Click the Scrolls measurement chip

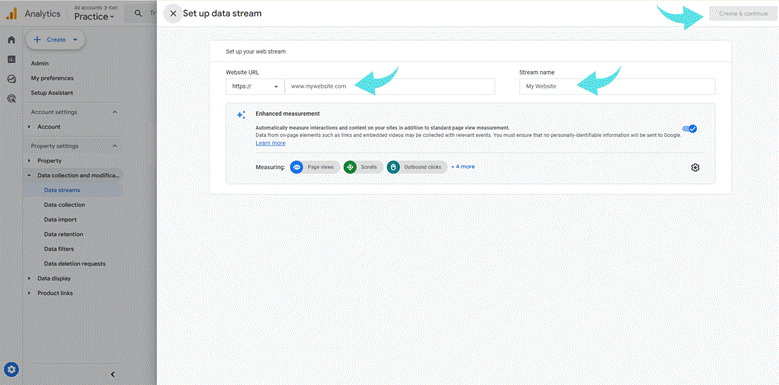click(363, 167)
